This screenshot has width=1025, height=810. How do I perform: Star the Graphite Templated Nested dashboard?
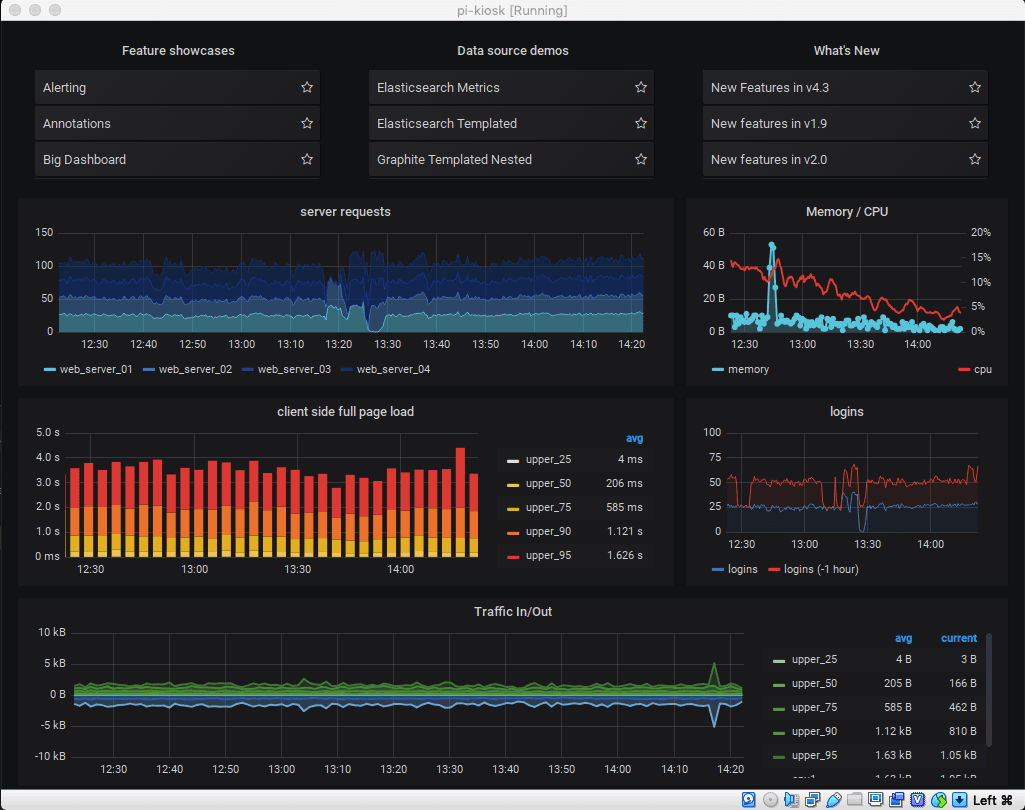[x=641, y=160]
